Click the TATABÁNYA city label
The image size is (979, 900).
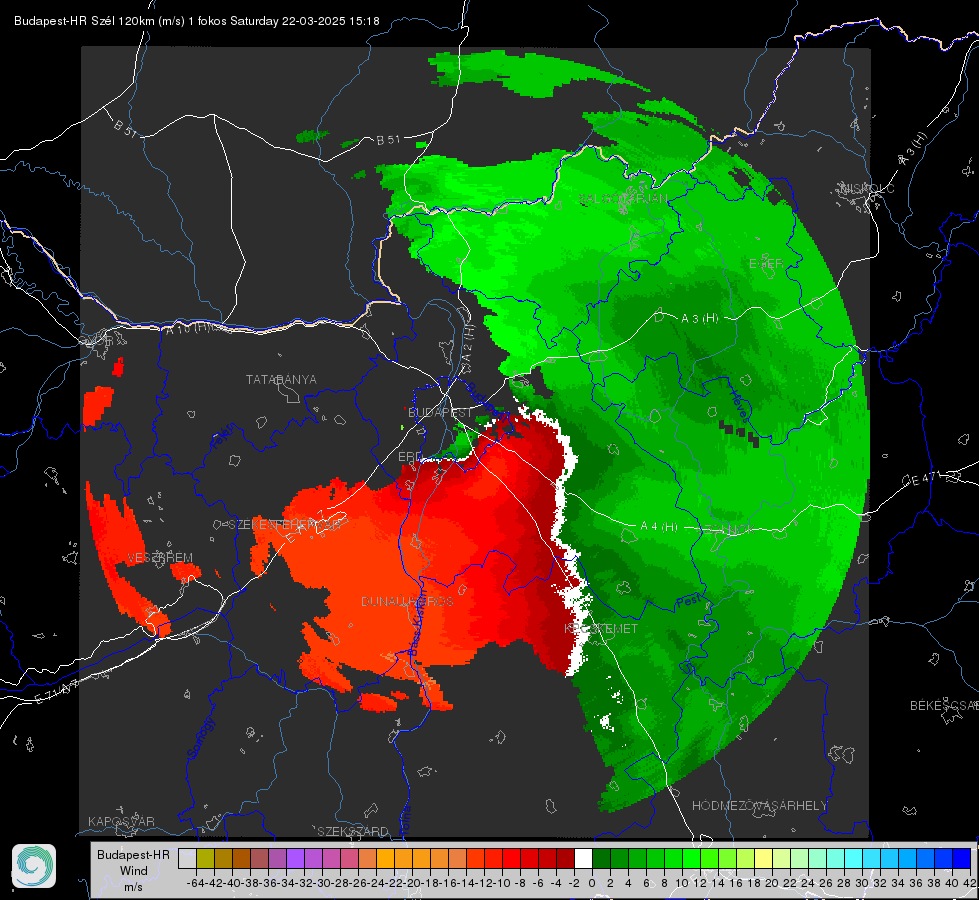(281, 380)
